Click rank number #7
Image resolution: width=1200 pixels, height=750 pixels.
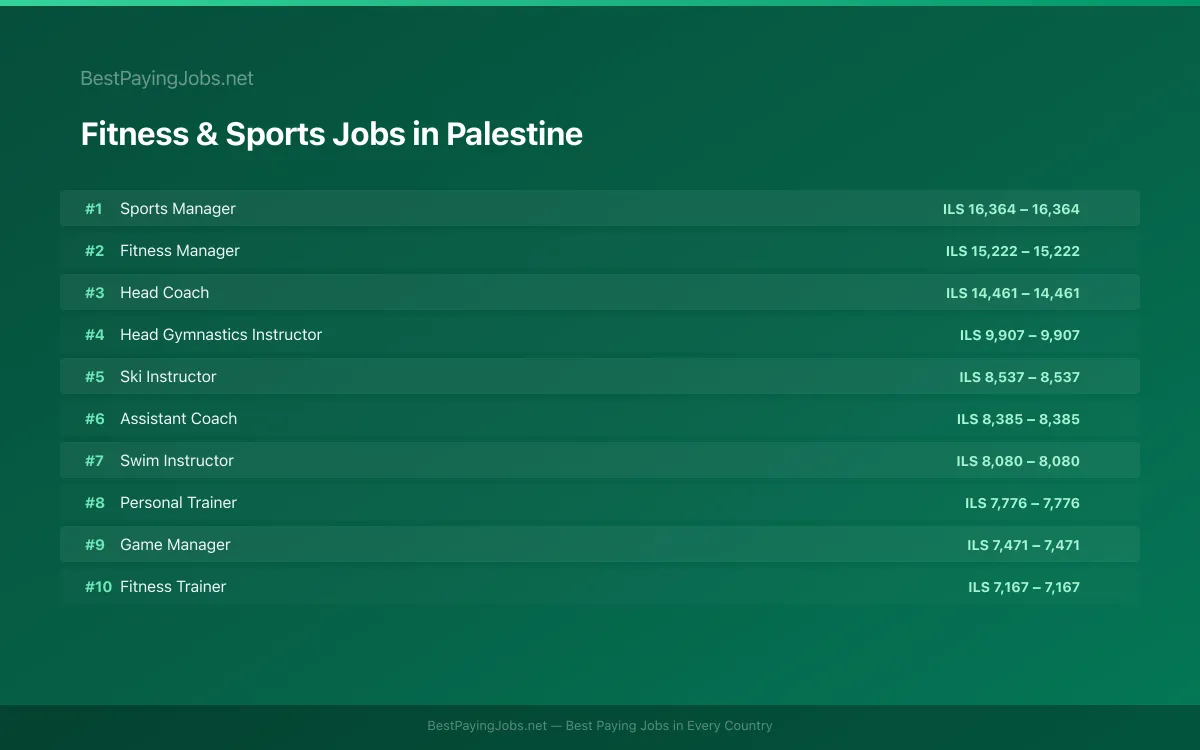coord(94,461)
